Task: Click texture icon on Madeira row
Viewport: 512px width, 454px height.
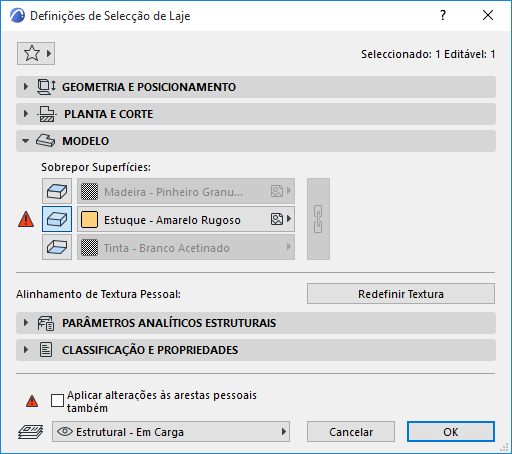Action: (x=277, y=191)
